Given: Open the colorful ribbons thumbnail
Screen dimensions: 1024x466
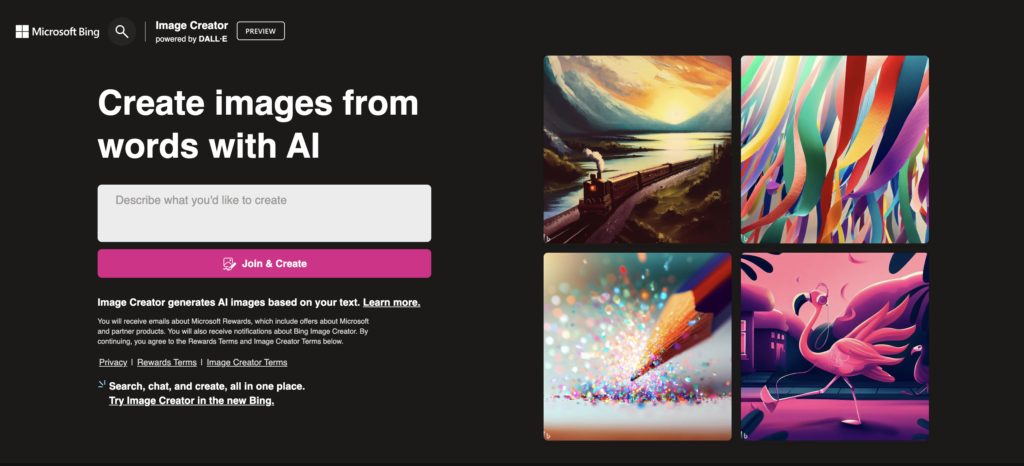Looking at the screenshot, I should click(x=835, y=149).
